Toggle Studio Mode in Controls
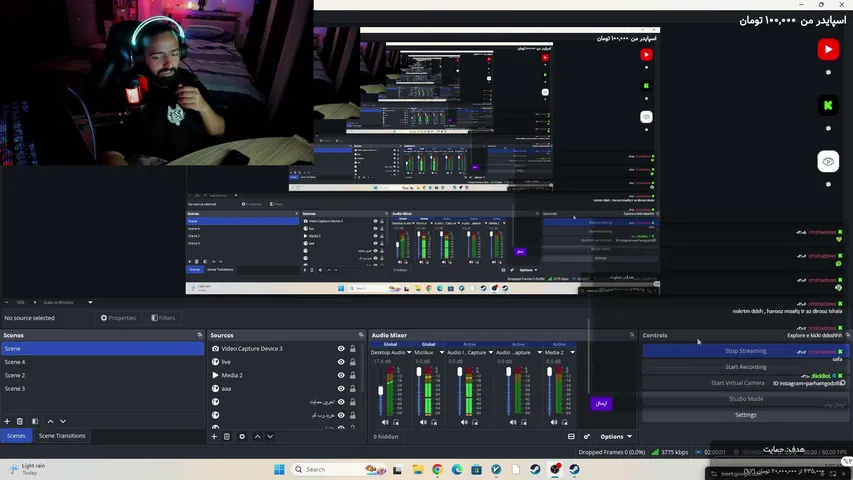This screenshot has height=480, width=853. click(745, 399)
